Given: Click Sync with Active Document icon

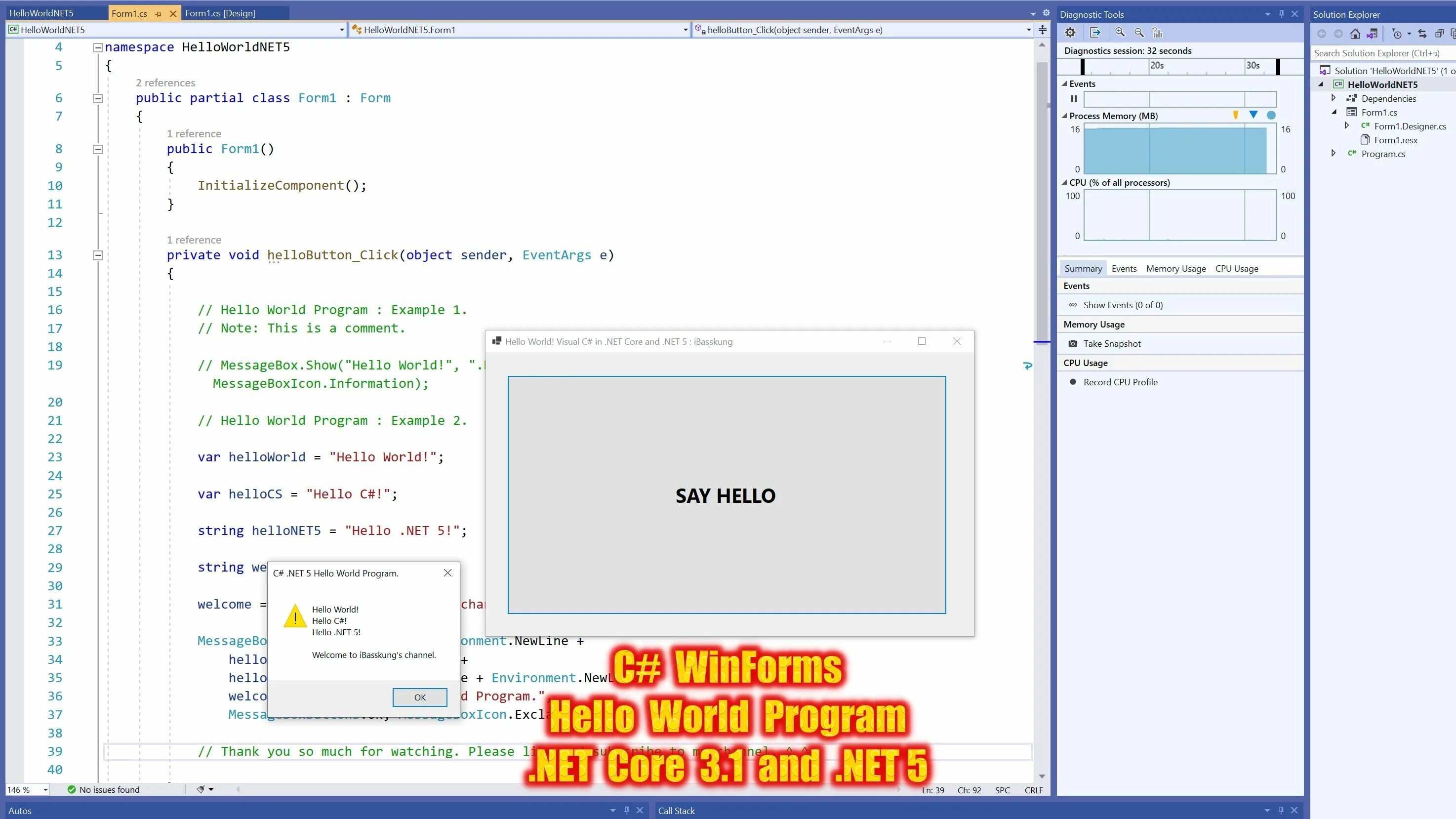Looking at the screenshot, I should (1422, 34).
